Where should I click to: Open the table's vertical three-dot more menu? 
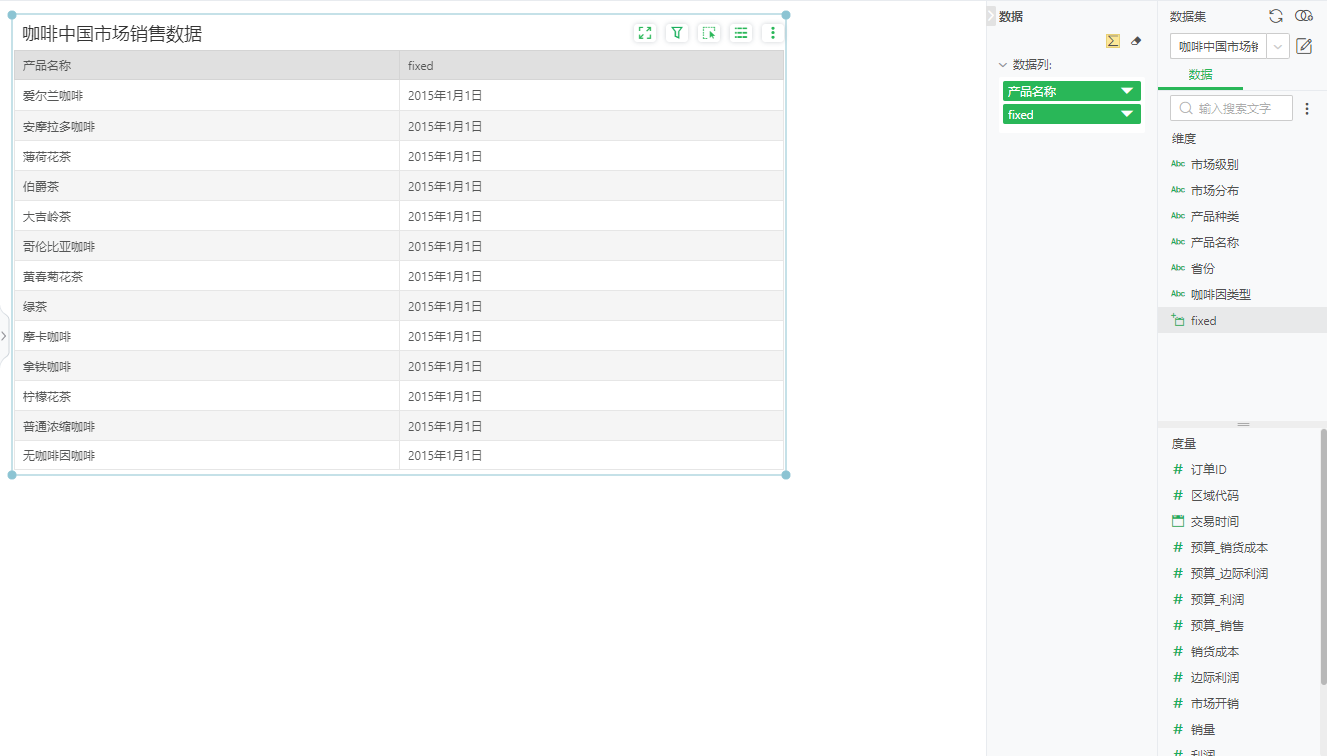click(x=772, y=33)
